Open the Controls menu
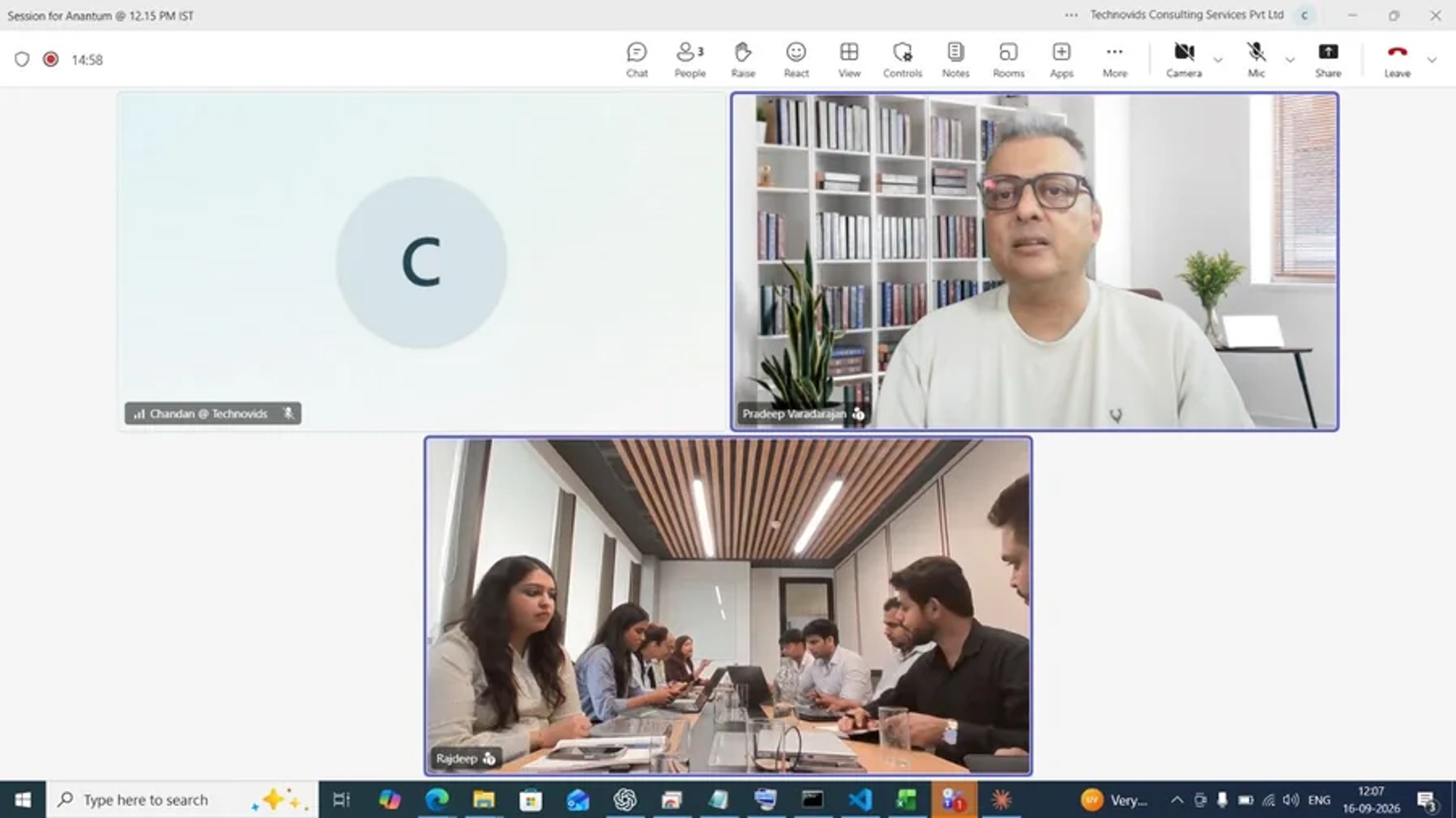 point(902,60)
